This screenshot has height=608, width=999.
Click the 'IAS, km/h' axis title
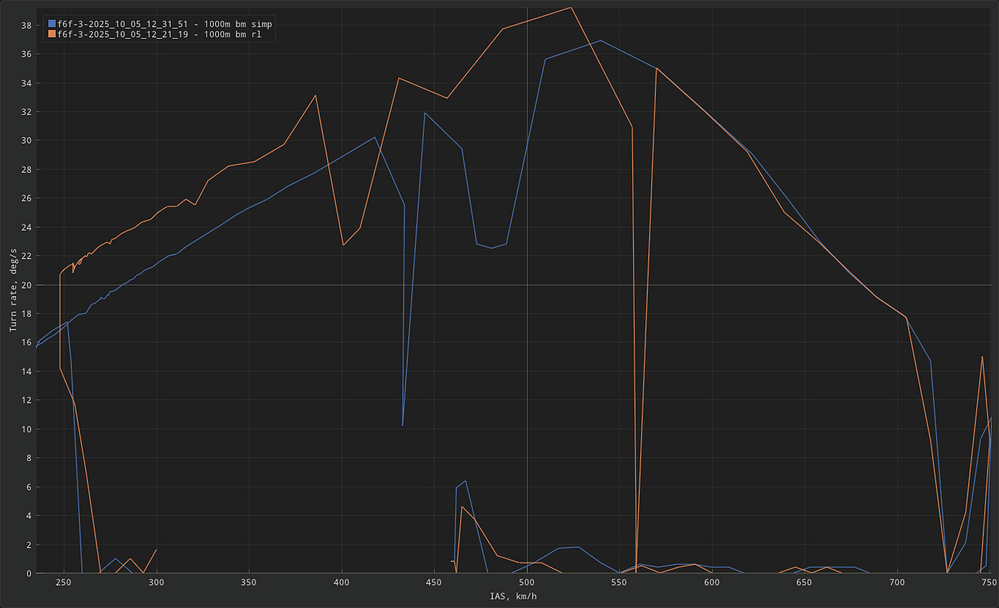click(512, 597)
